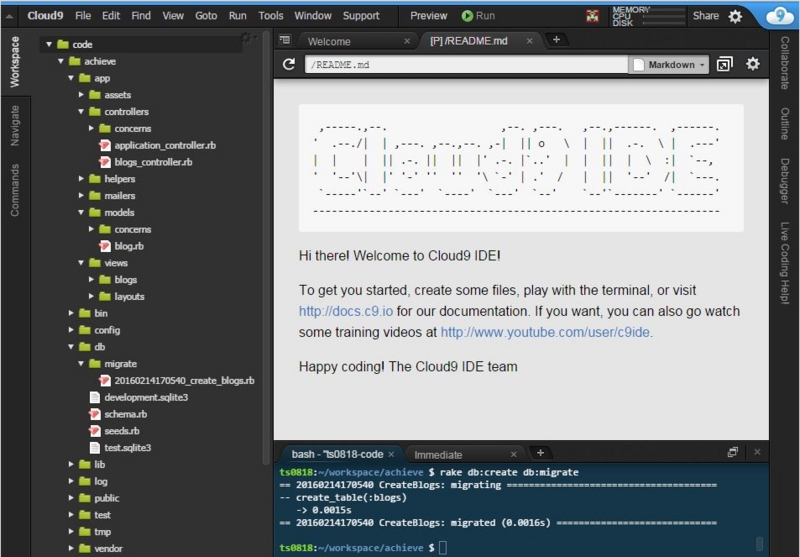
Task: Expand the assets folder
Action: click(x=81, y=95)
